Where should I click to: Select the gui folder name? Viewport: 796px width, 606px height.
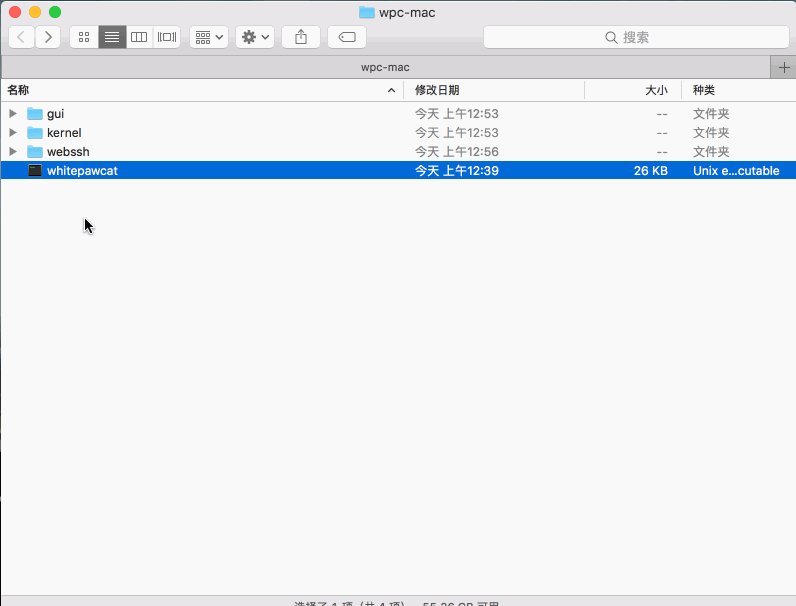[x=55, y=114]
